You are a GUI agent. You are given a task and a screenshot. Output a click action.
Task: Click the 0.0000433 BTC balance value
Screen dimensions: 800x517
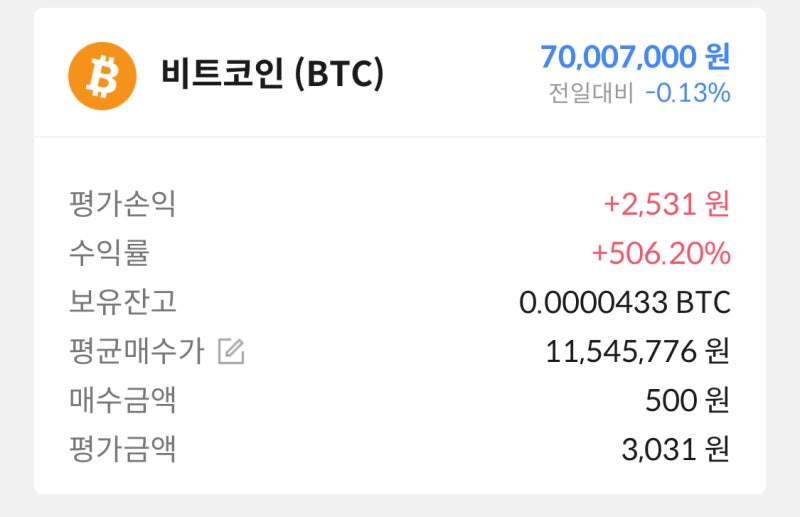click(625, 302)
